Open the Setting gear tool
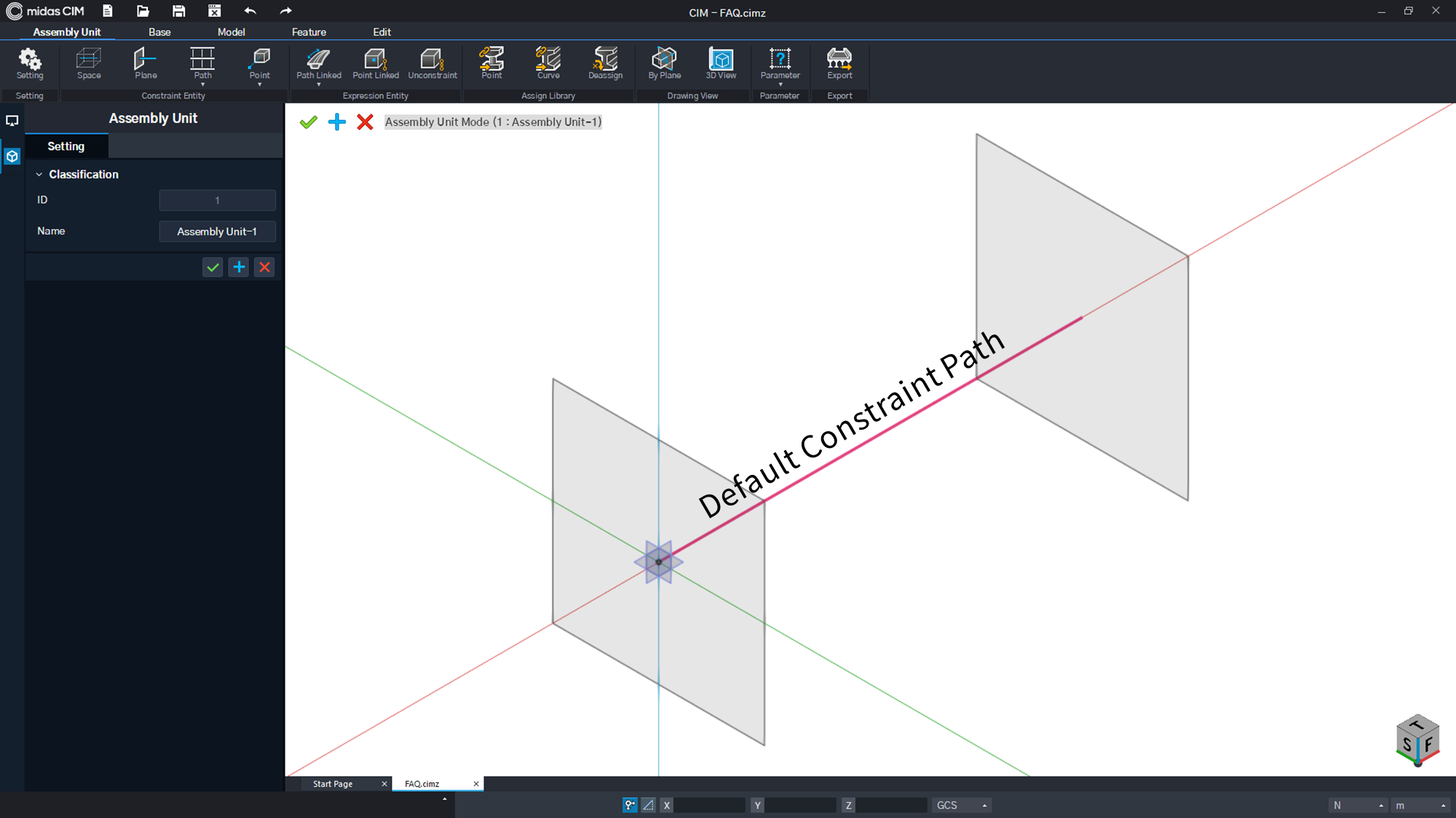1456x818 pixels. [30, 63]
